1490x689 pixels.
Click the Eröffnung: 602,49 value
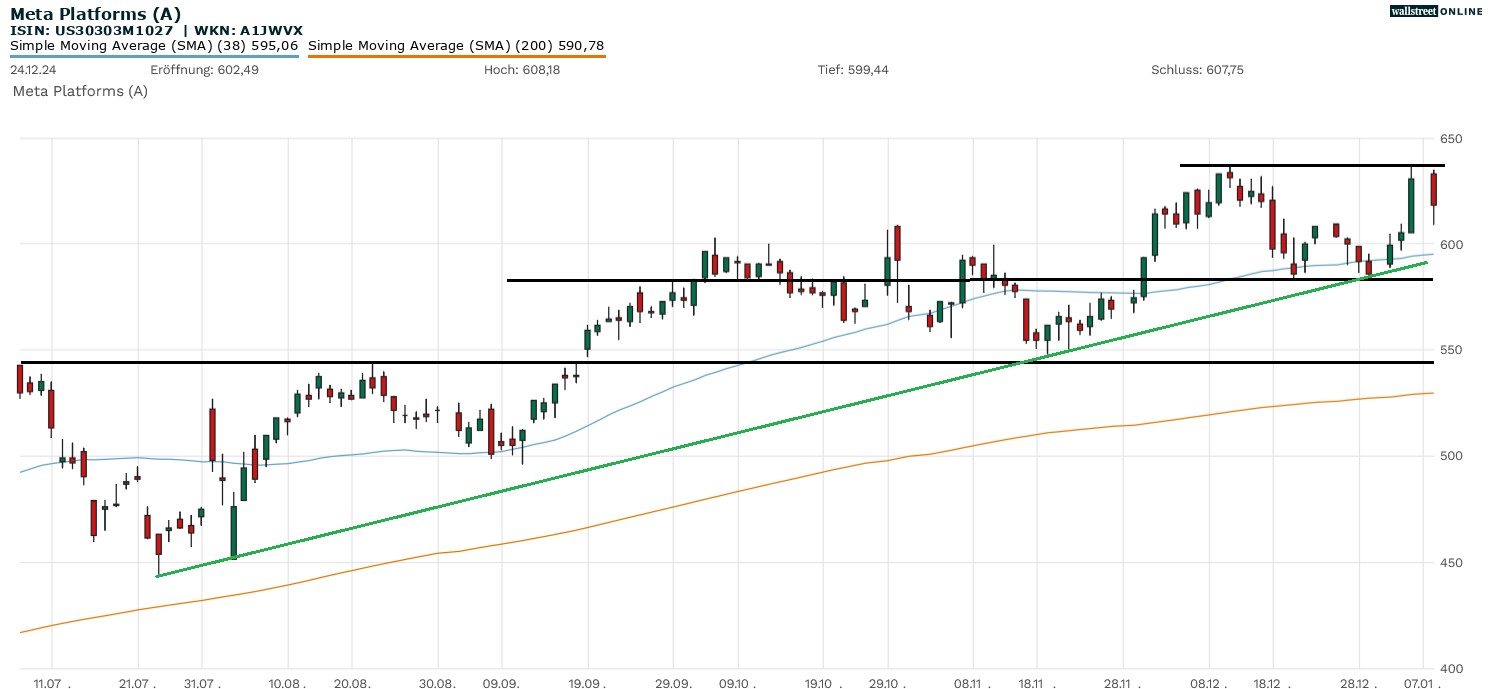pos(204,70)
